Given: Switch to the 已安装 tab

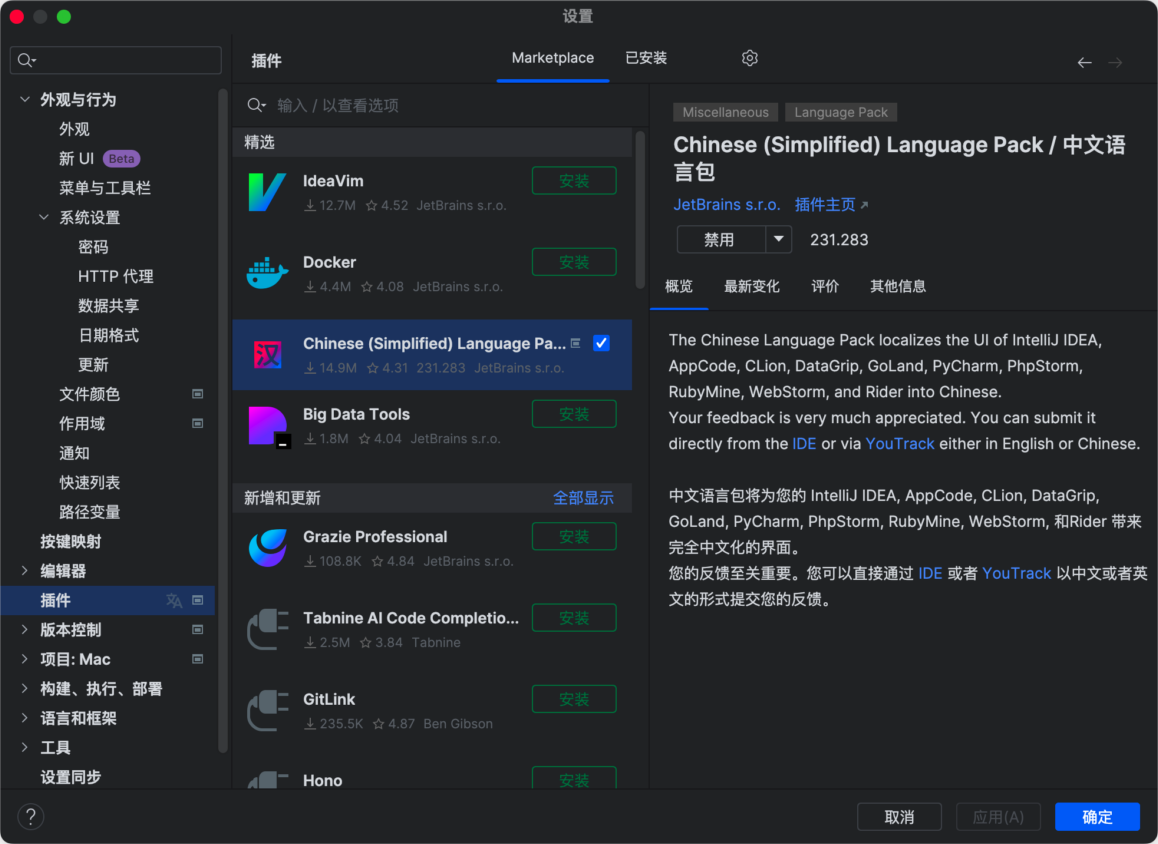Looking at the screenshot, I should 646,58.
